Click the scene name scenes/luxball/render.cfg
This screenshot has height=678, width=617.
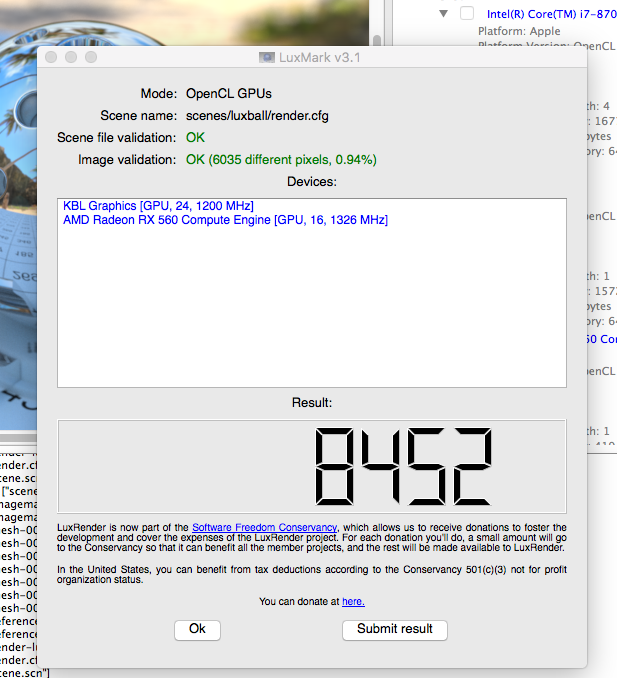point(257,116)
